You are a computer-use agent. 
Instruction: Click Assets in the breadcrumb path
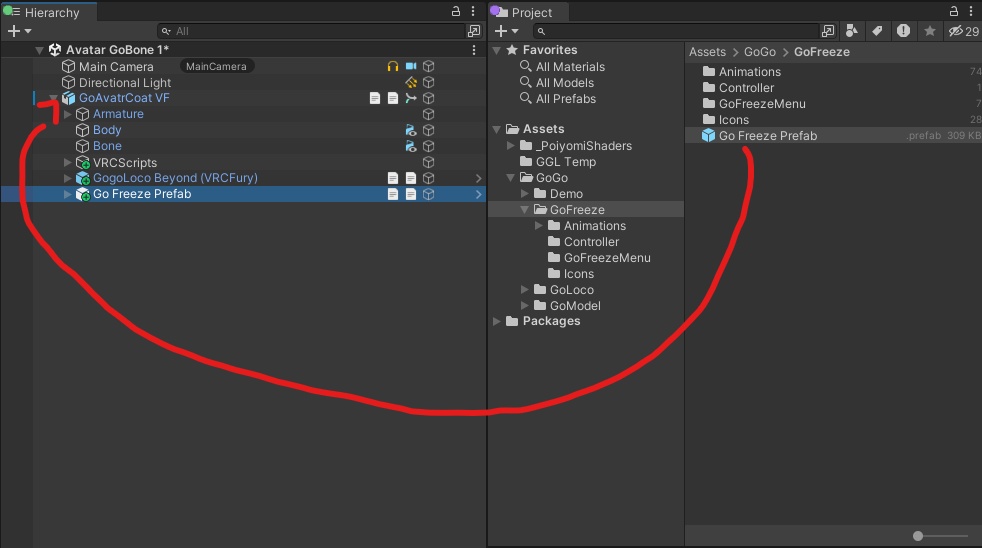pos(707,52)
